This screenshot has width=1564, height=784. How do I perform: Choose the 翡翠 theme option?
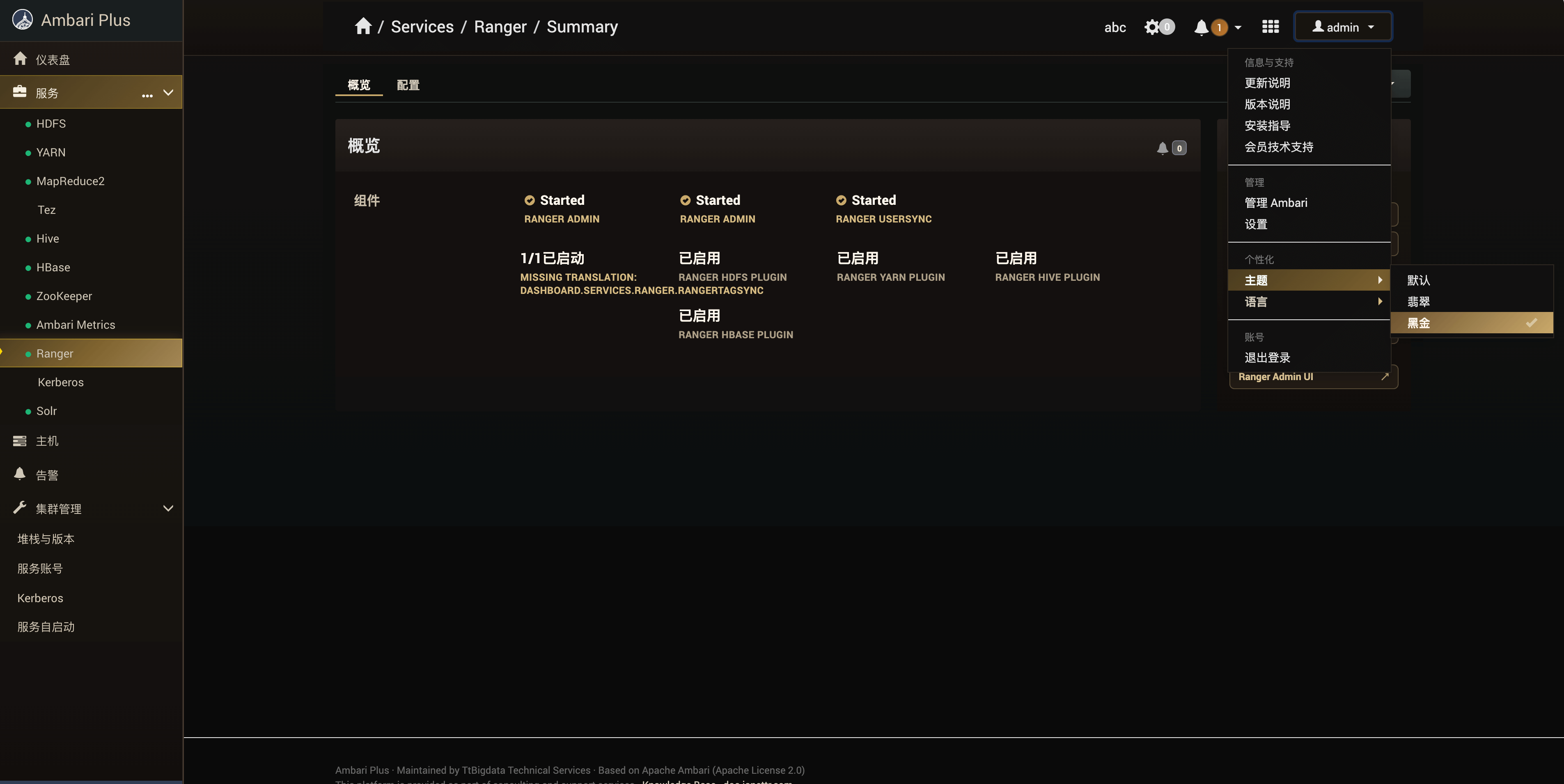[x=1419, y=302]
